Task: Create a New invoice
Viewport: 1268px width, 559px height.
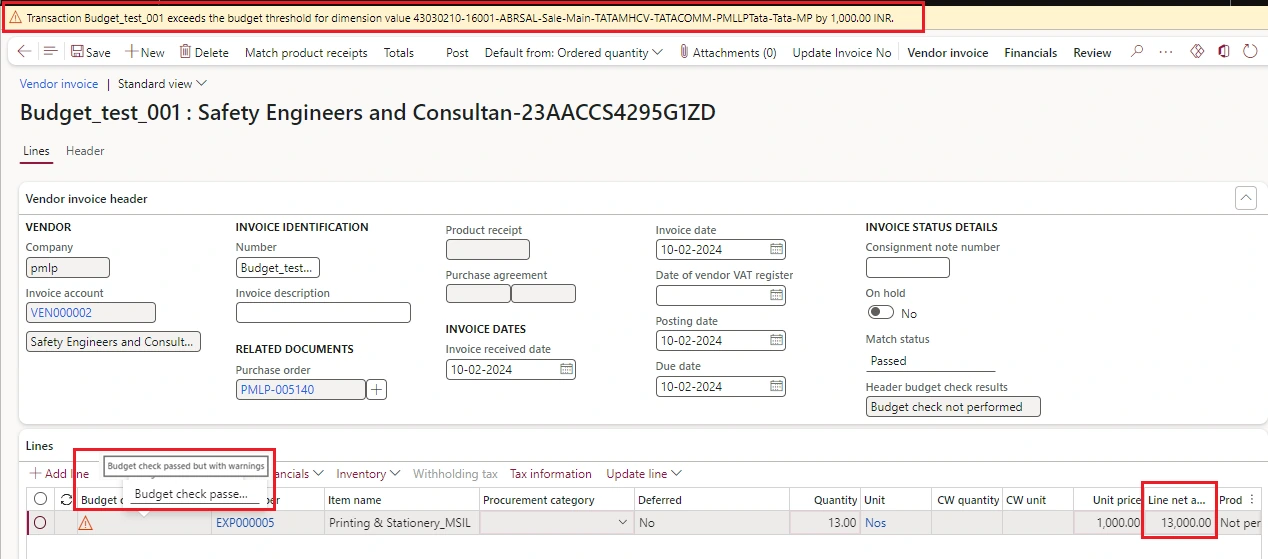Action: click(x=145, y=52)
